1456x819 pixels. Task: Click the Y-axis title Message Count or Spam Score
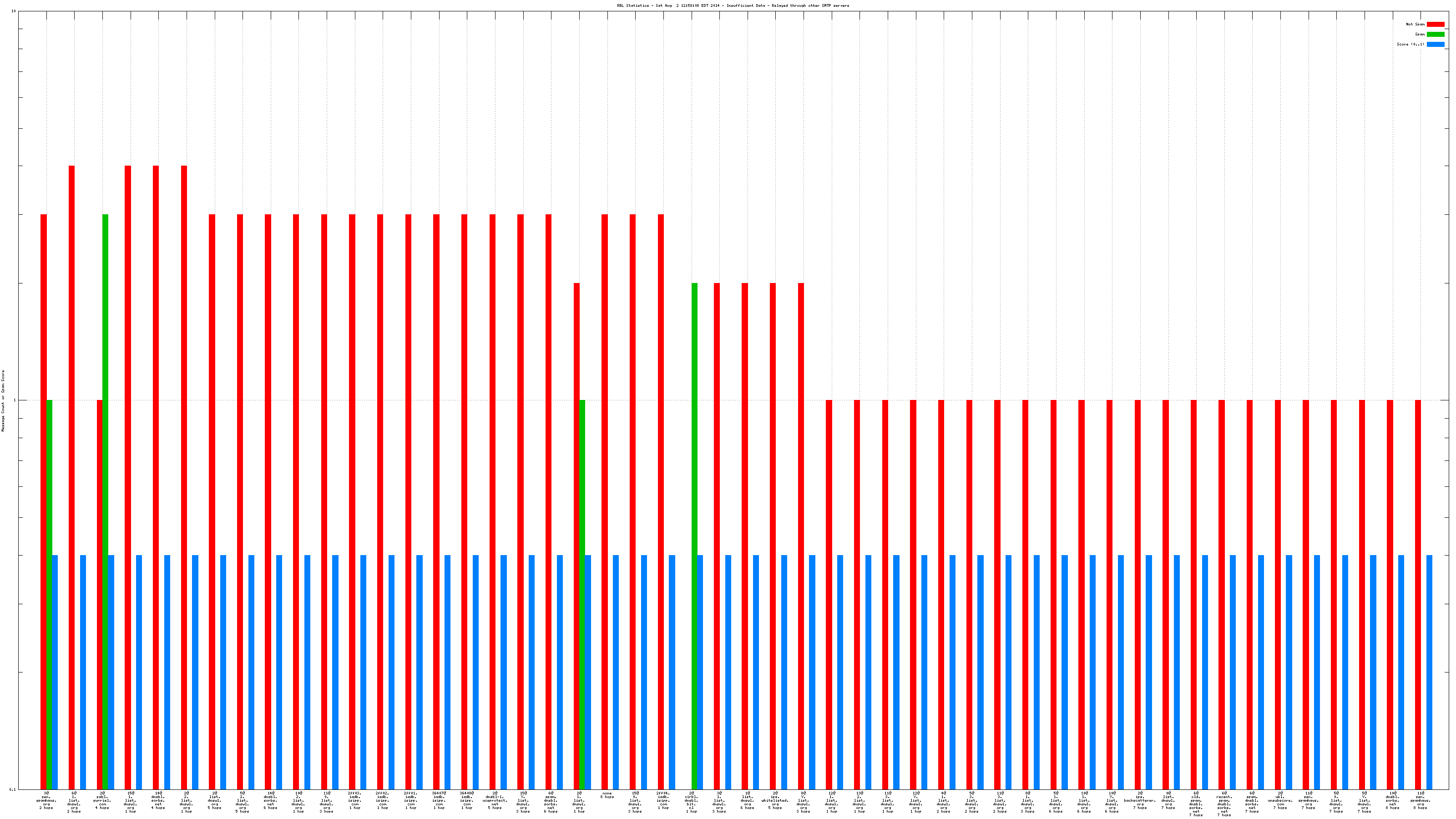tap(3, 401)
